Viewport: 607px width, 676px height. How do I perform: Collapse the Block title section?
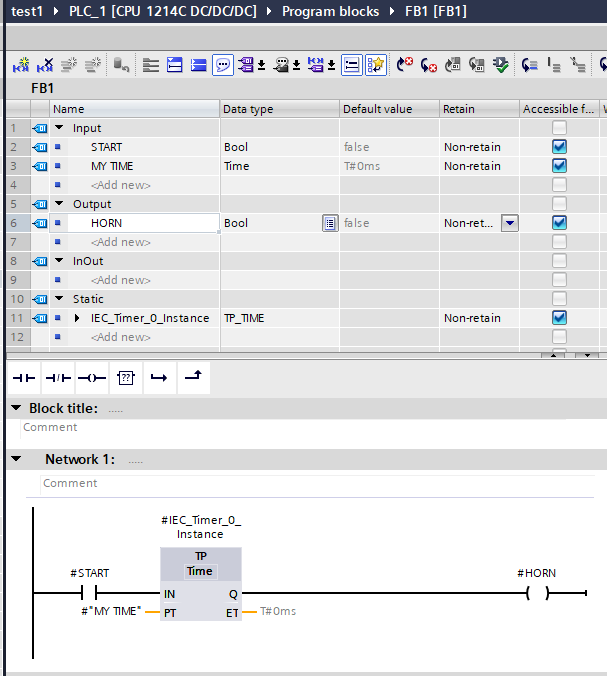point(16,408)
